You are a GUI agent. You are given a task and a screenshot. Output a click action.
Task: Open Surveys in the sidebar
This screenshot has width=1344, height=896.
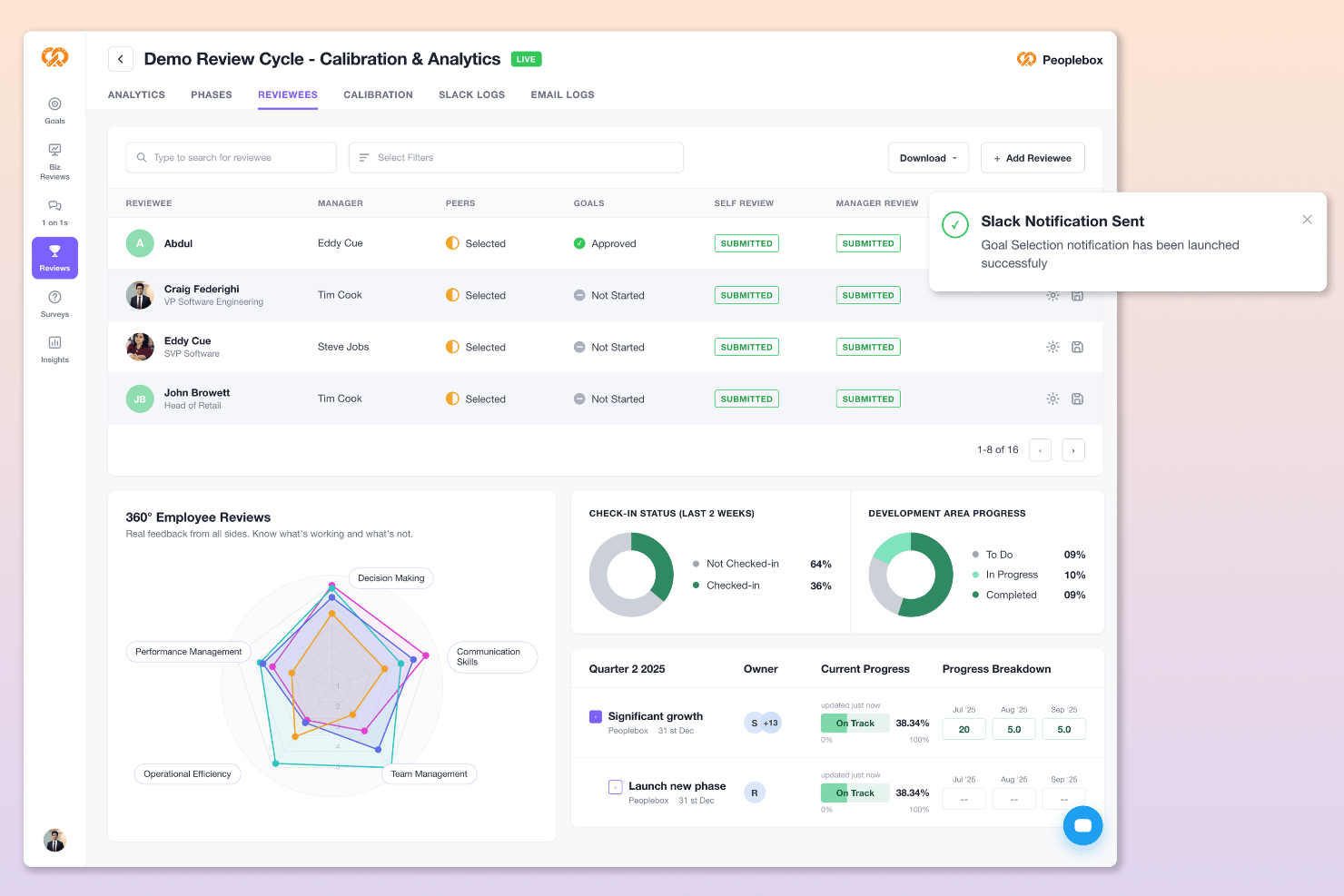click(54, 303)
